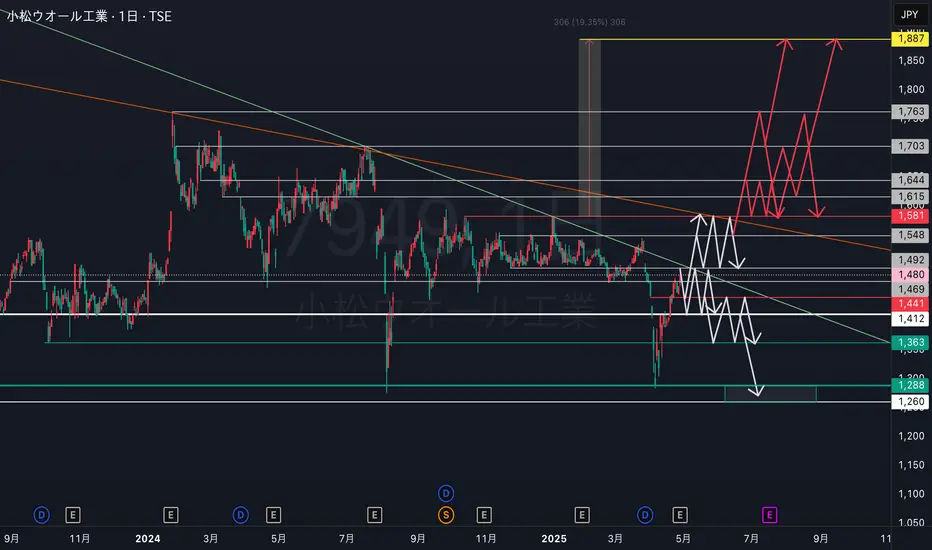Click the chart title 小松ウオール工業 · 1日 · TSE
This screenshot has width=932, height=550.
click(89, 16)
